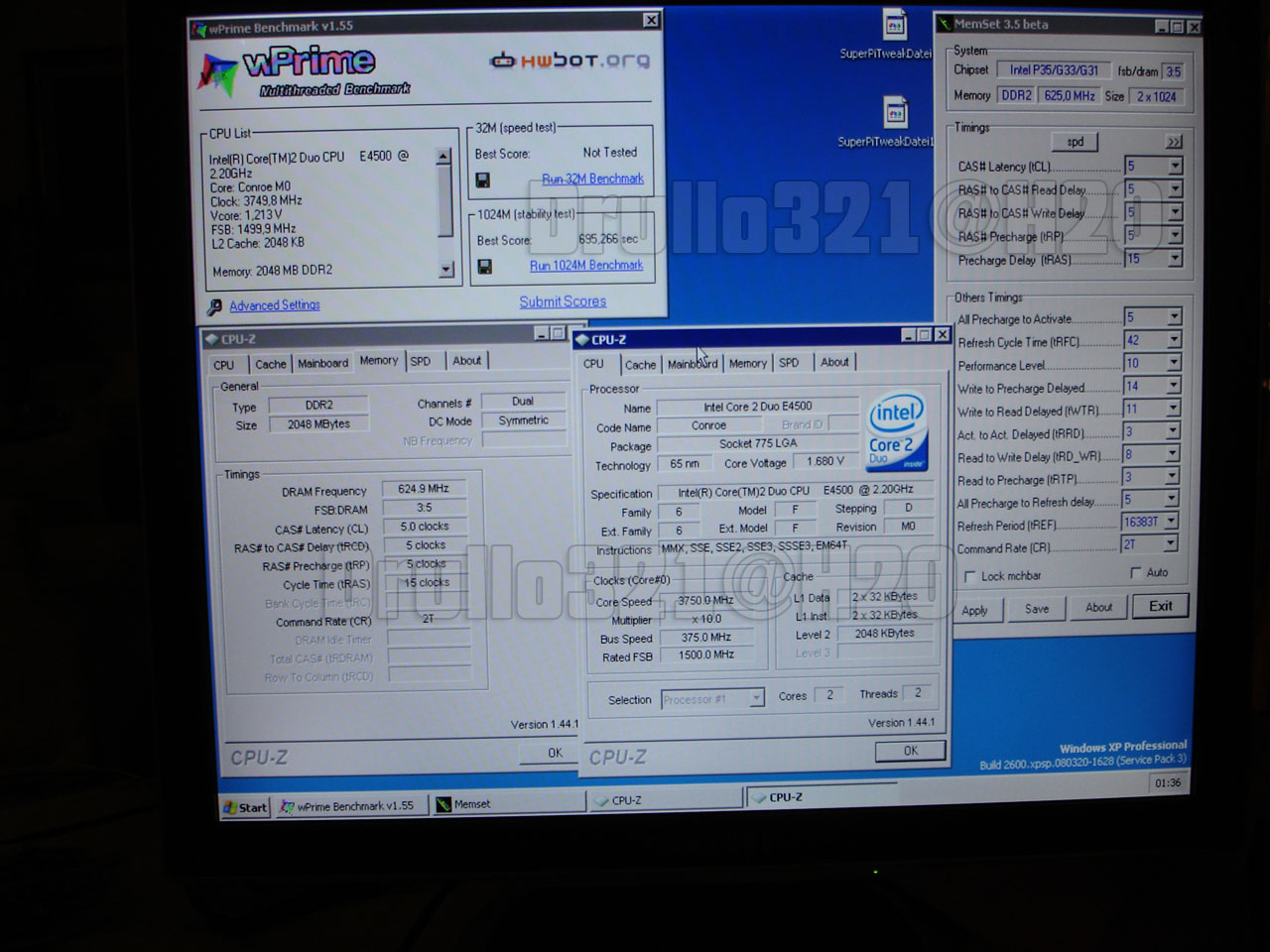
Task: Open Write to Read Delayed (tWTR) dropdown
Action: coord(1174,409)
